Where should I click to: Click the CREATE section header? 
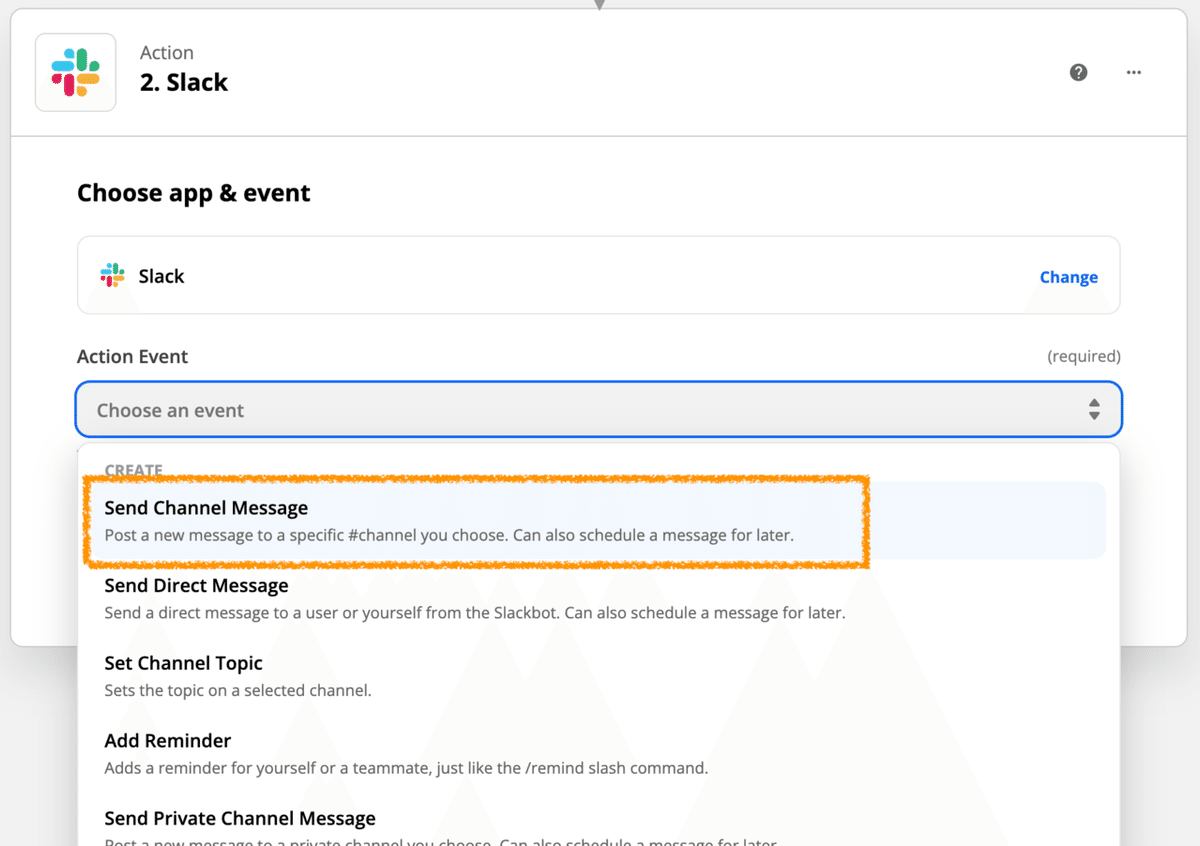click(134, 469)
